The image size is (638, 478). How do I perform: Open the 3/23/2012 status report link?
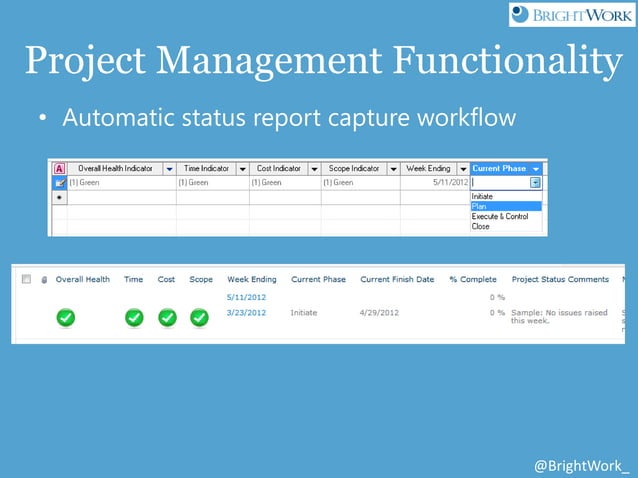click(246, 313)
